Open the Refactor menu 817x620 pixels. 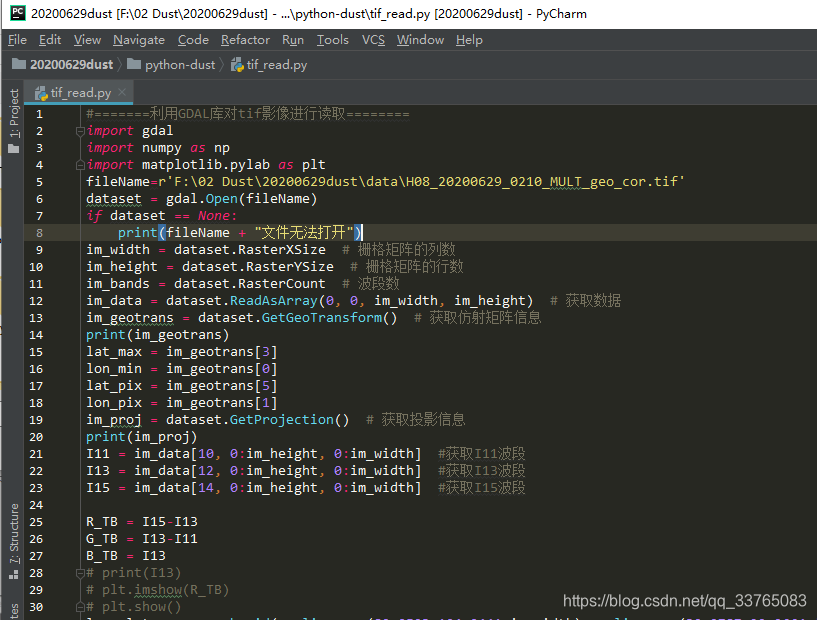pyautogui.click(x=245, y=40)
